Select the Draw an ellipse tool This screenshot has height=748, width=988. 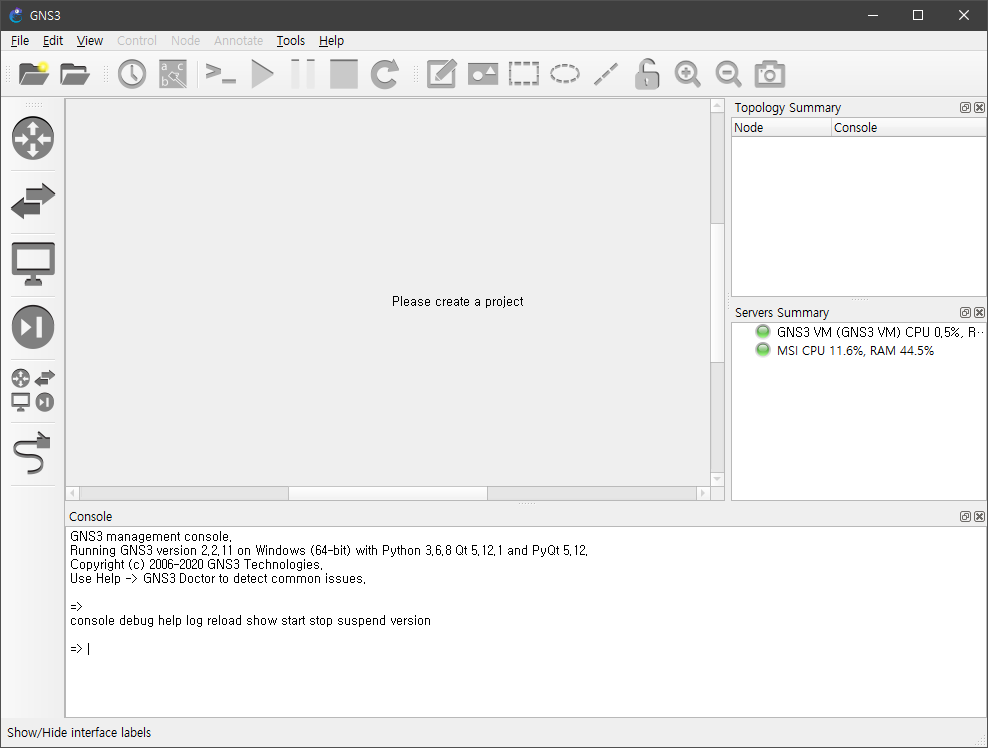(565, 74)
